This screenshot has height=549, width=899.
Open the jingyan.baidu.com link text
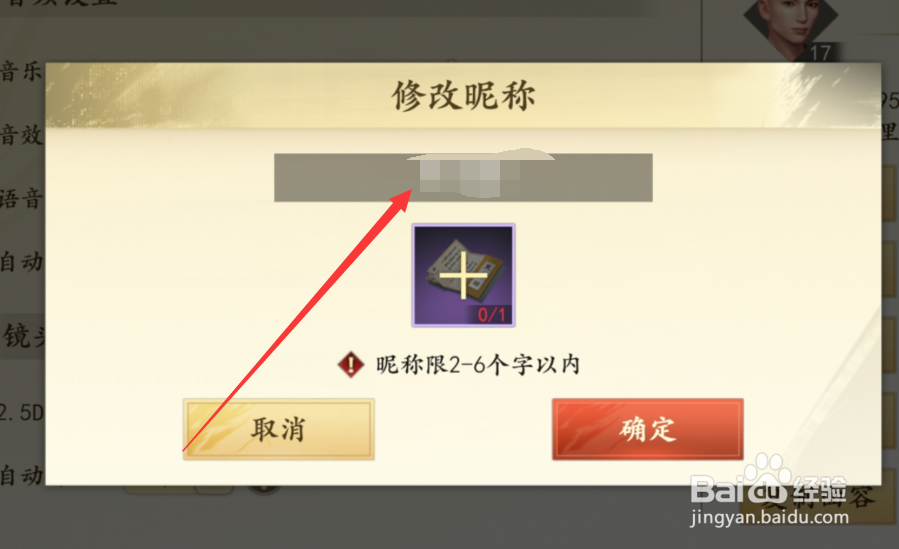pos(769,517)
